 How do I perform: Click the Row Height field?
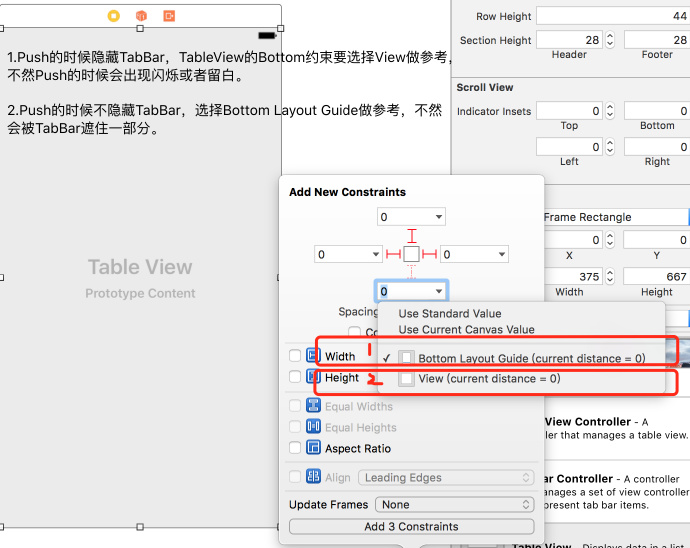coord(613,16)
